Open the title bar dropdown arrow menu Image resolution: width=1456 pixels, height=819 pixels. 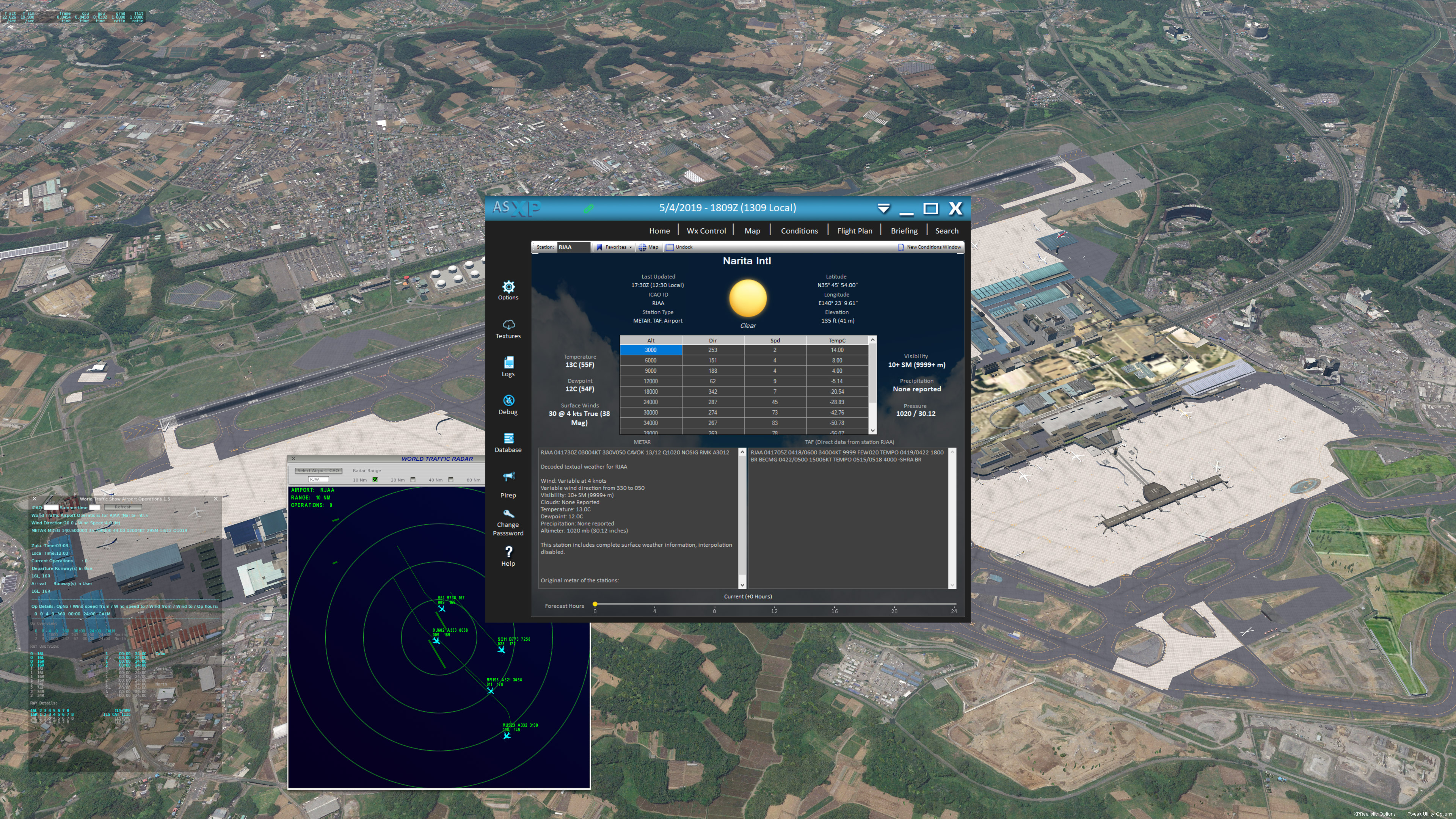(x=883, y=209)
